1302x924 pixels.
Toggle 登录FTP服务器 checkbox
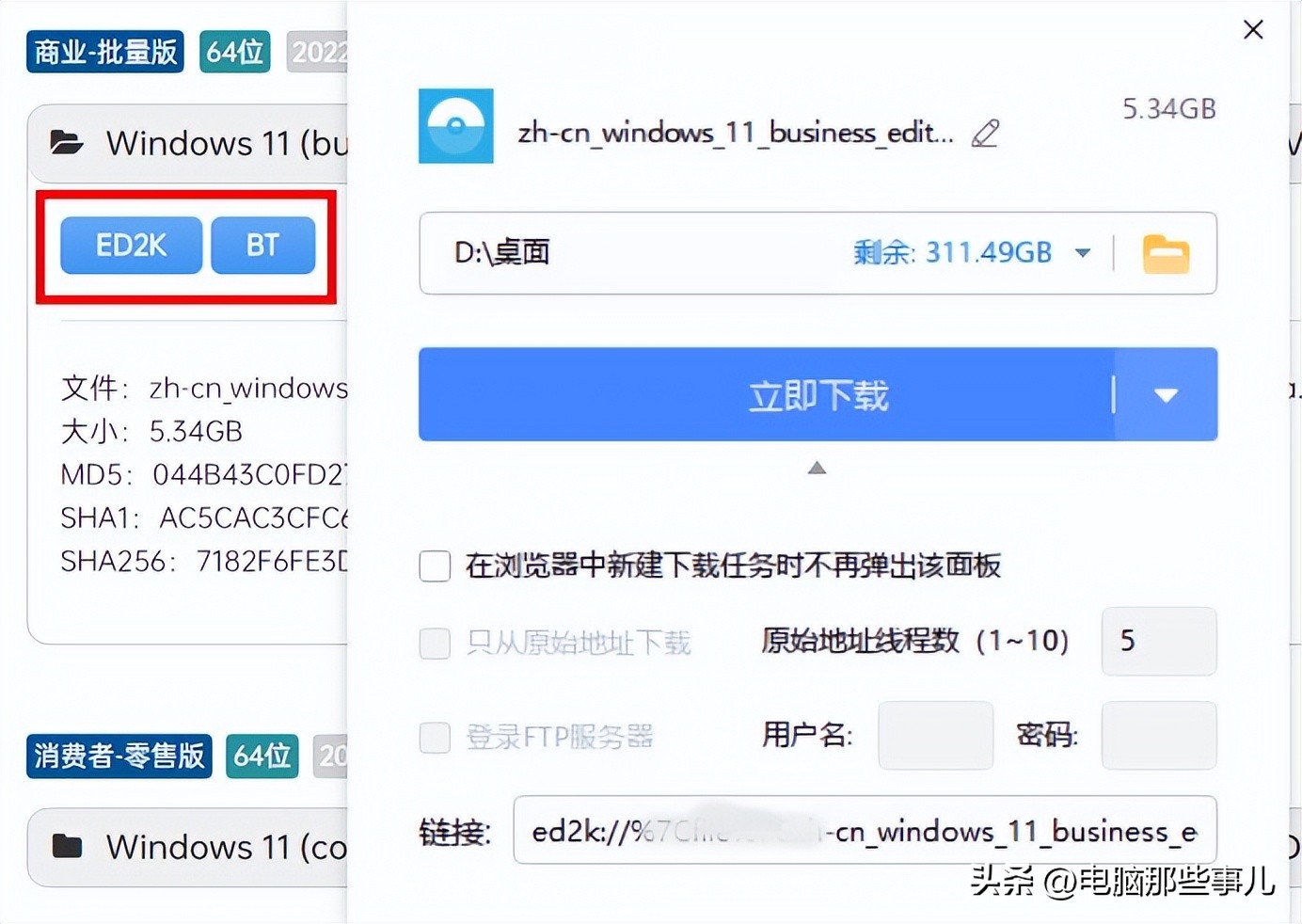tap(435, 737)
